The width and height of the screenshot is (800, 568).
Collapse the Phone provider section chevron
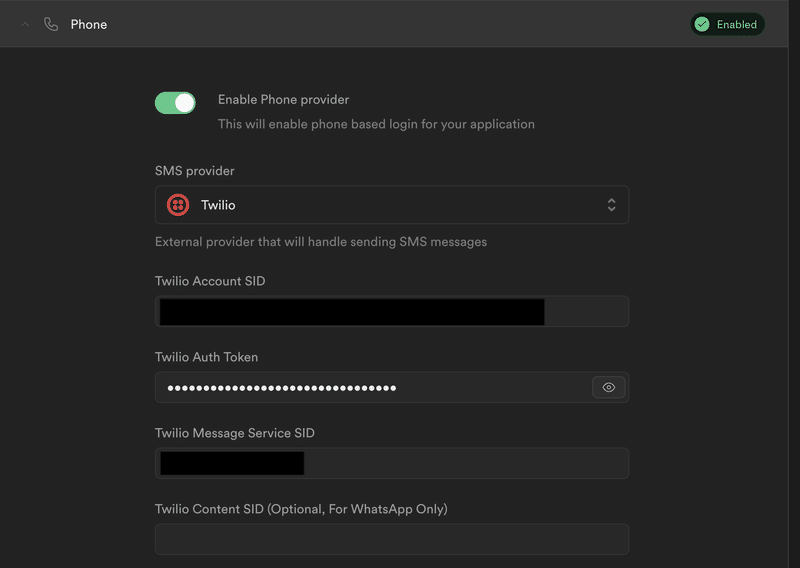pos(25,24)
